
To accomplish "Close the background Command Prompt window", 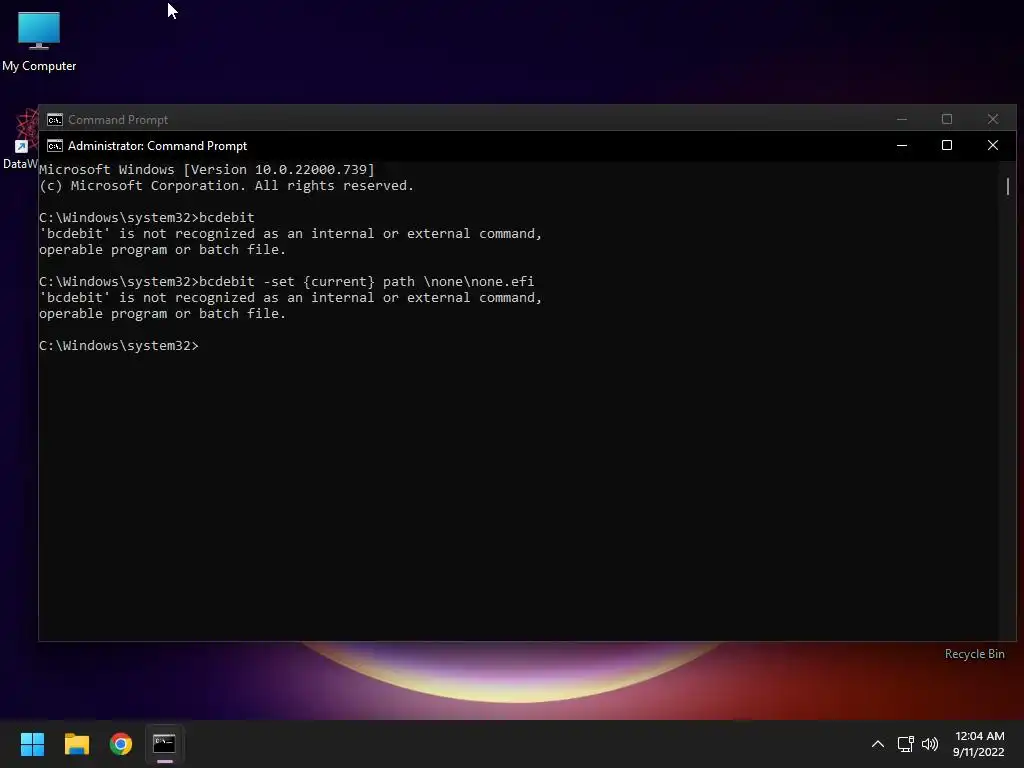I will 993,119.
